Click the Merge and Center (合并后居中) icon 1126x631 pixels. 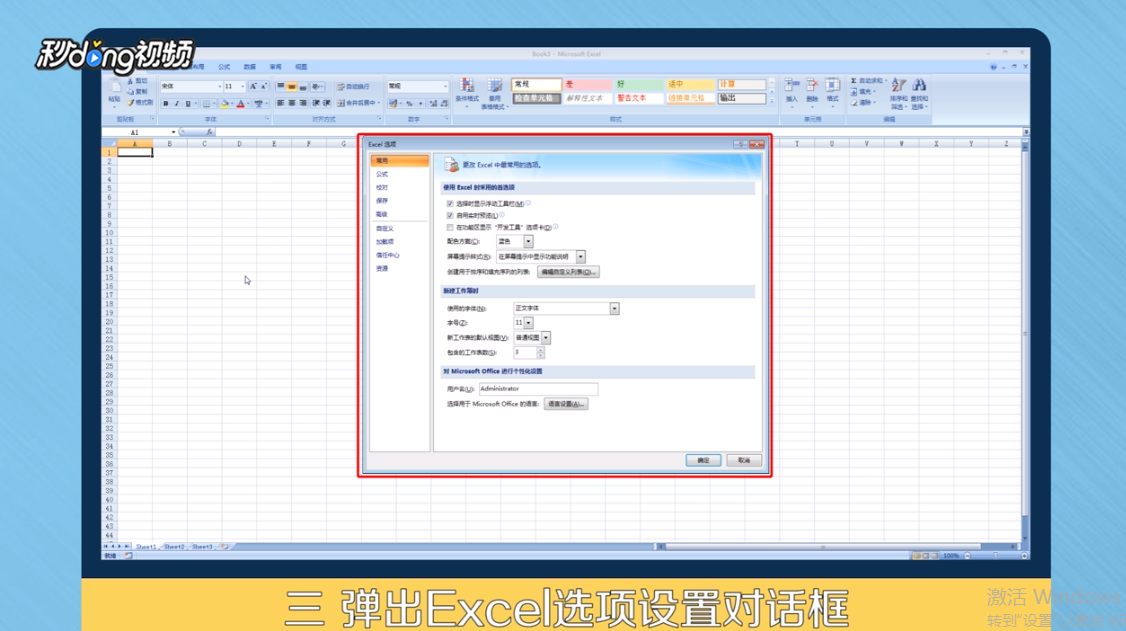tap(341, 103)
